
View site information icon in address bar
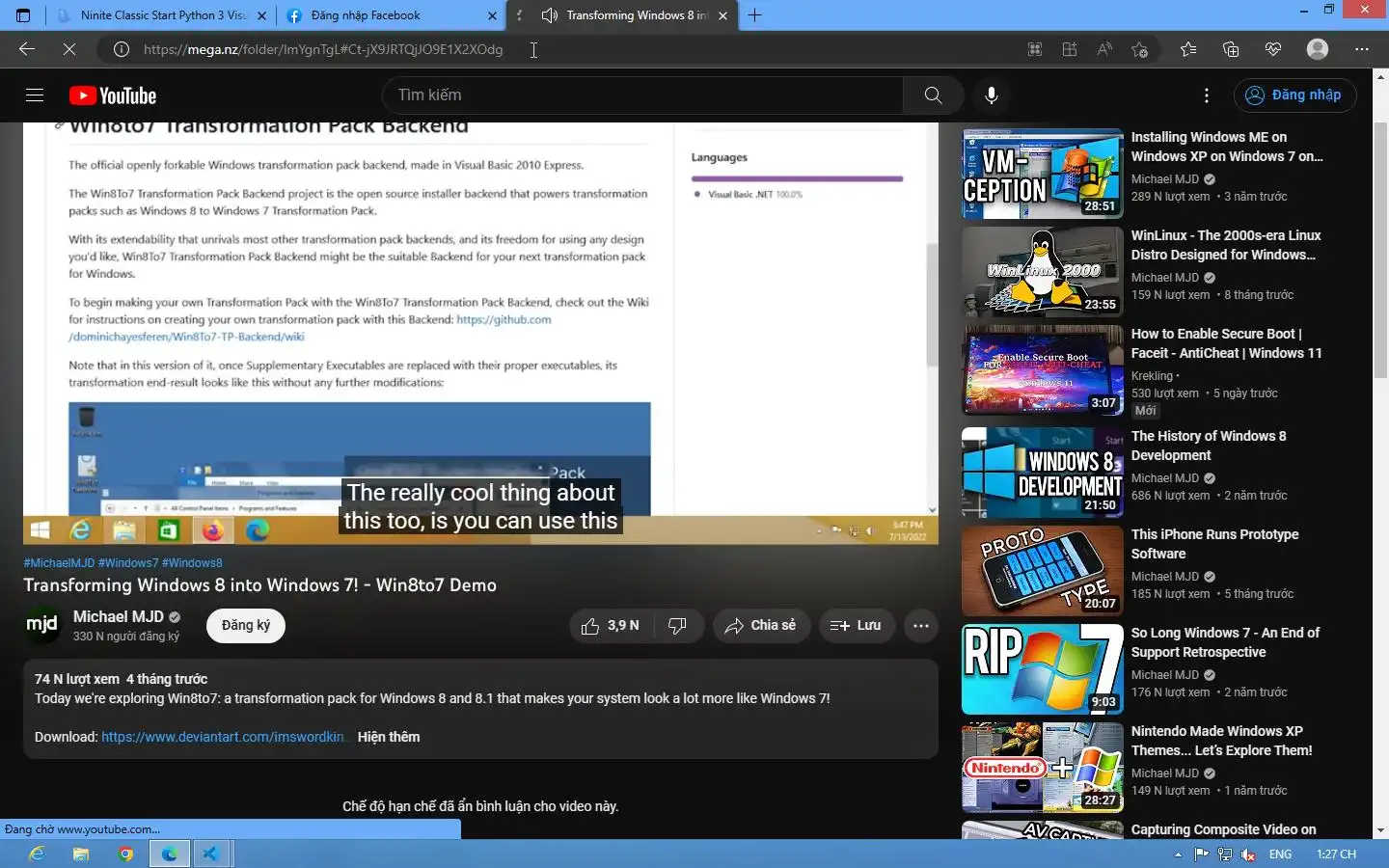[122, 49]
